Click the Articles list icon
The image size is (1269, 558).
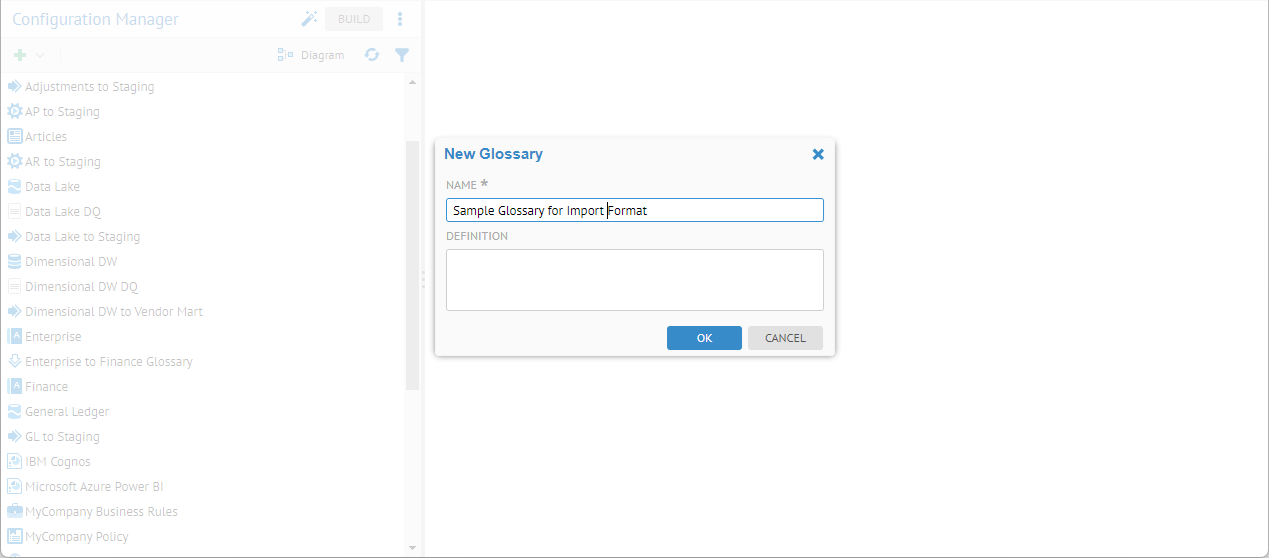pos(15,137)
